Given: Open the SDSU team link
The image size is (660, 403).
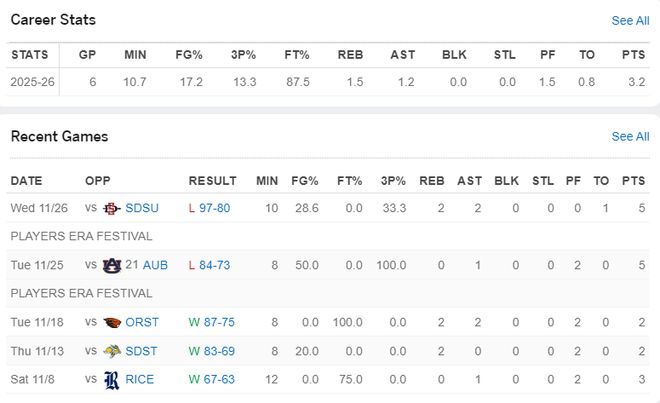Looking at the screenshot, I should pyautogui.click(x=142, y=208).
